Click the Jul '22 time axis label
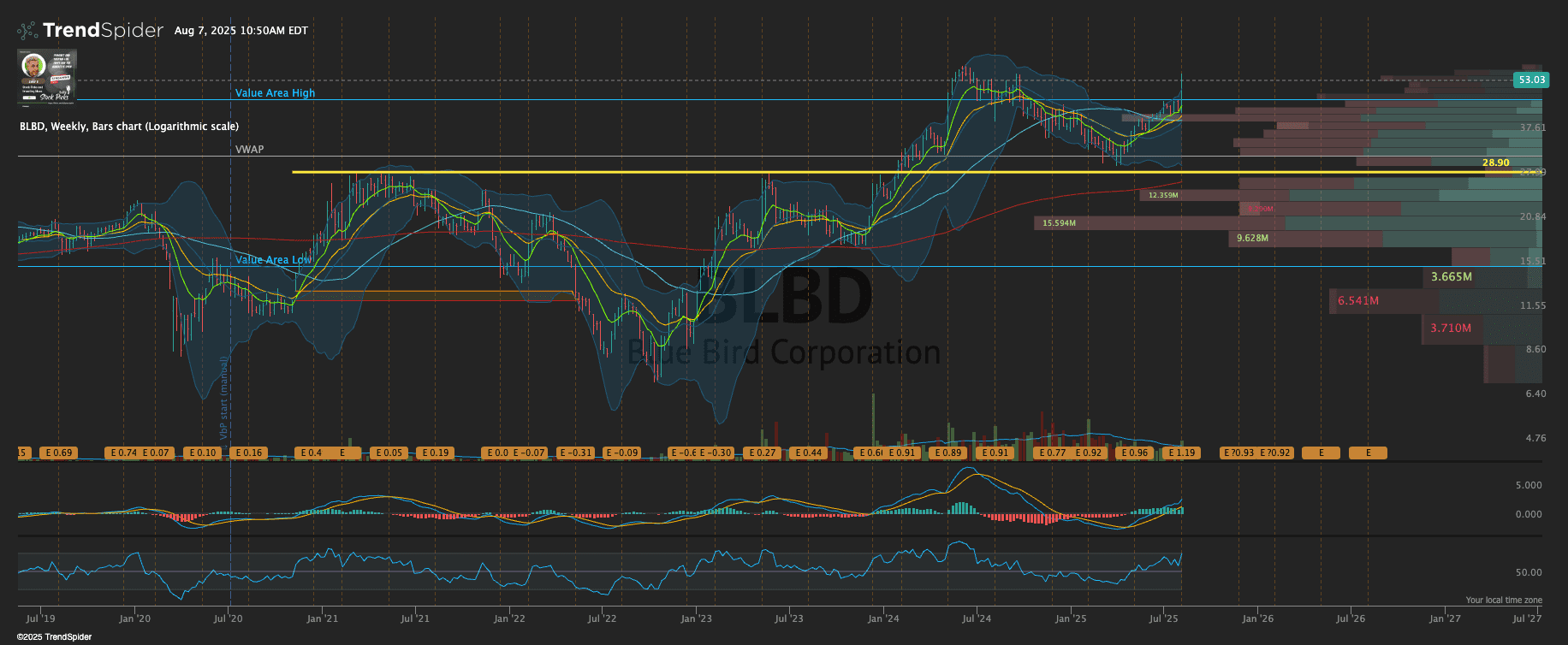 pyautogui.click(x=602, y=618)
